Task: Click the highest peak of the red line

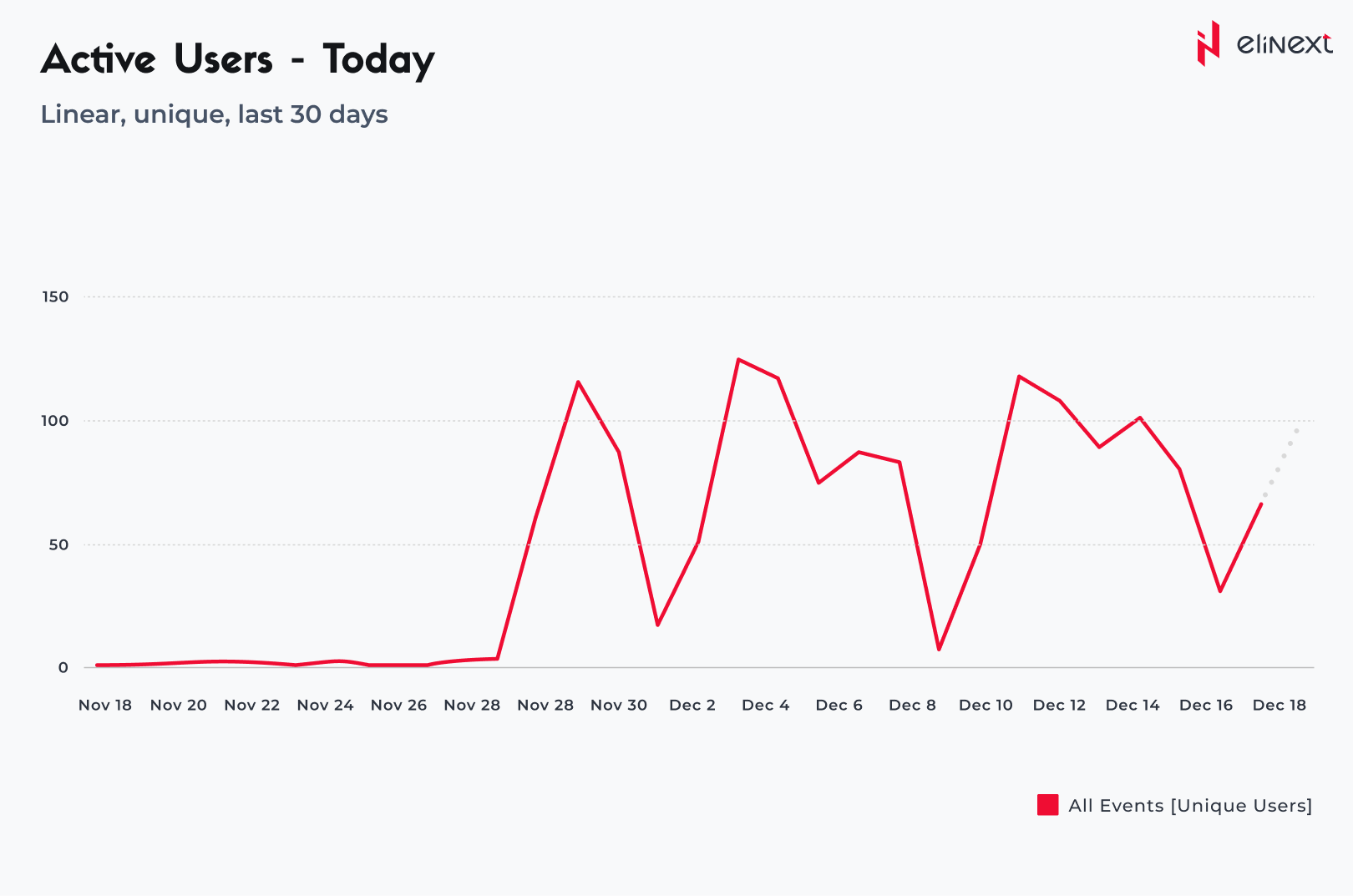Action: coord(738,360)
